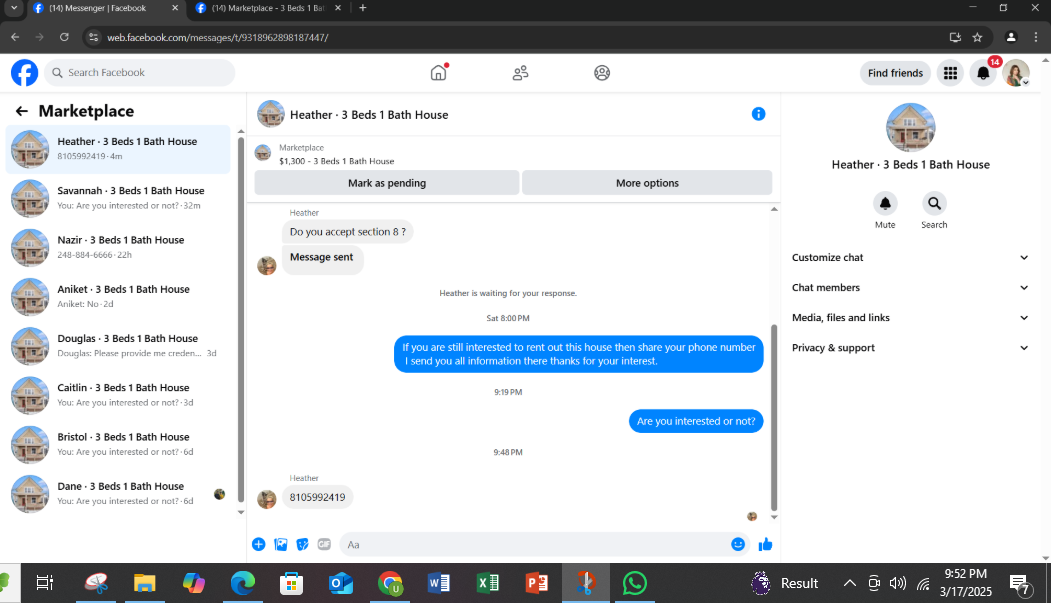Screen dimensions: 1051x603
Task: Choose a GIF using the GIF icon
Action: click(324, 544)
